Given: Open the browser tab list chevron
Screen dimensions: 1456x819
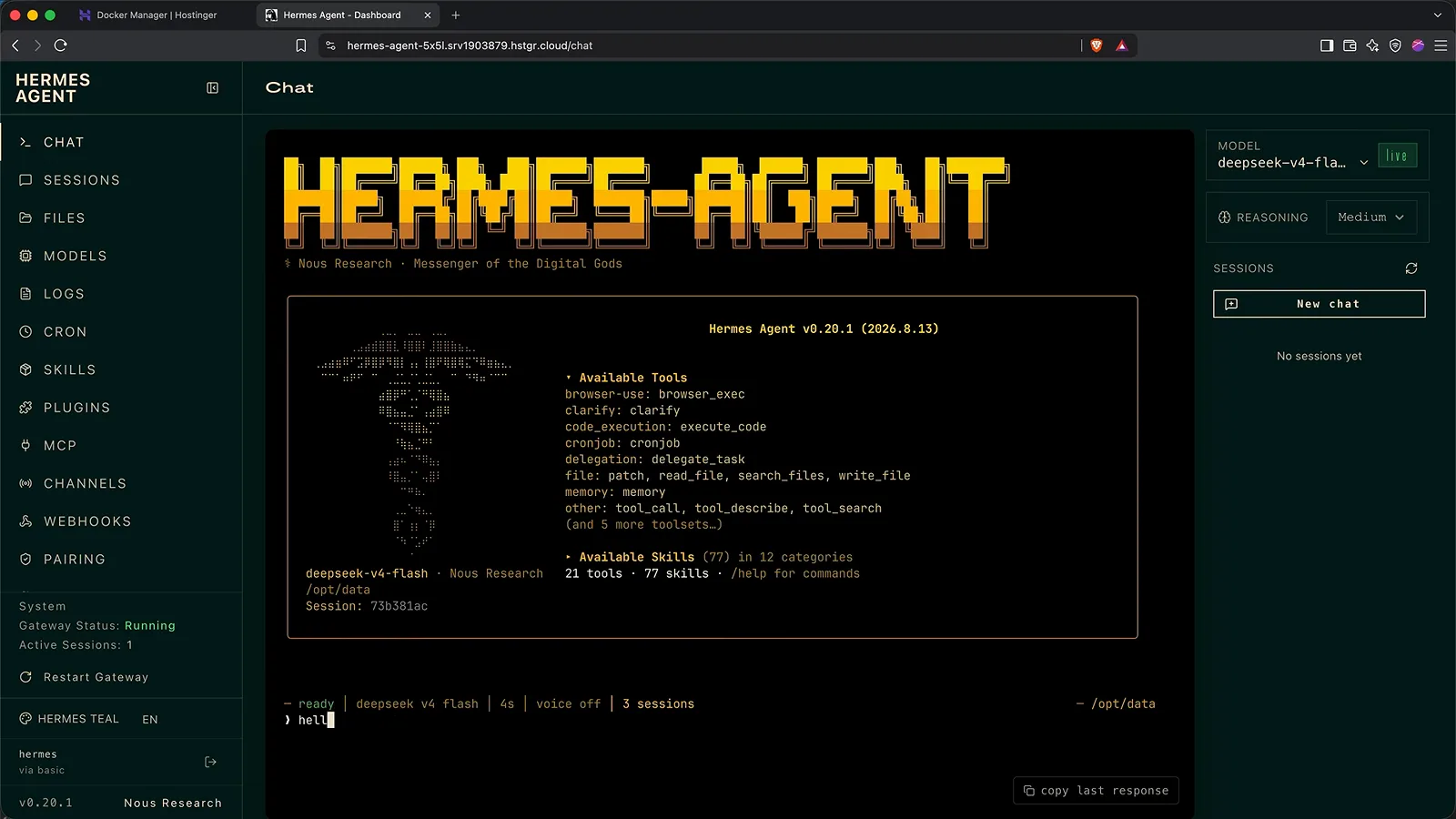Looking at the screenshot, I should pyautogui.click(x=1438, y=15).
